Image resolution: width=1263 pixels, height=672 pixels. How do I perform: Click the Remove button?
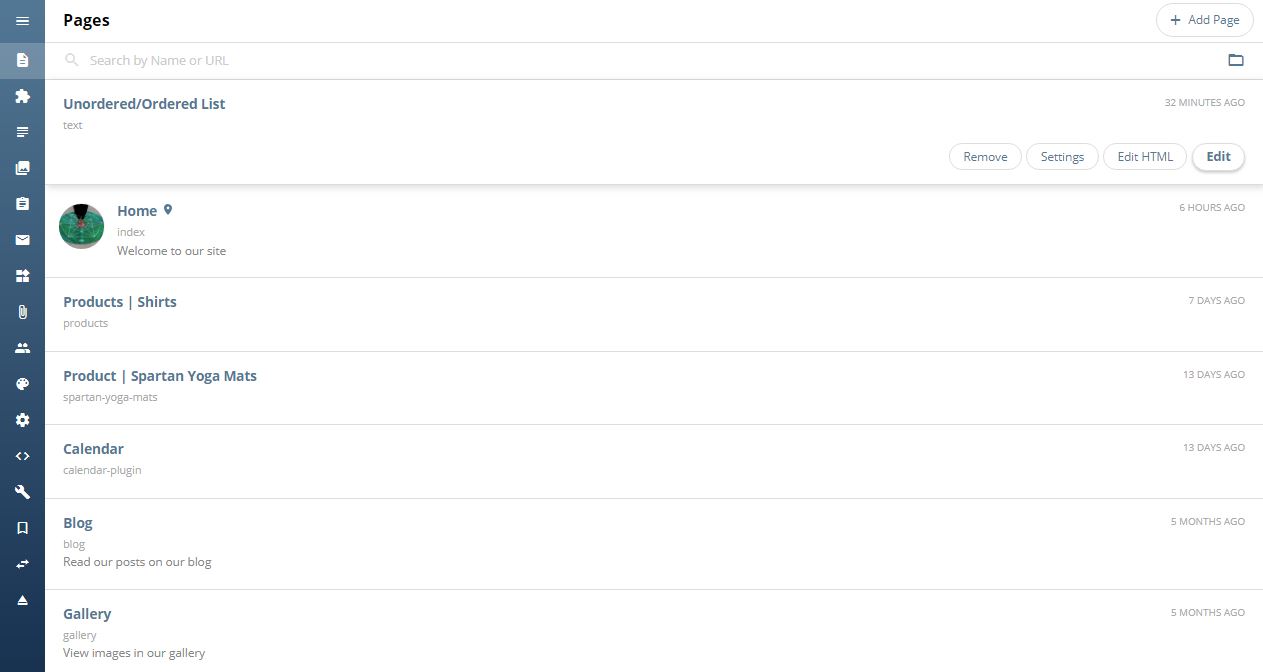click(x=985, y=157)
